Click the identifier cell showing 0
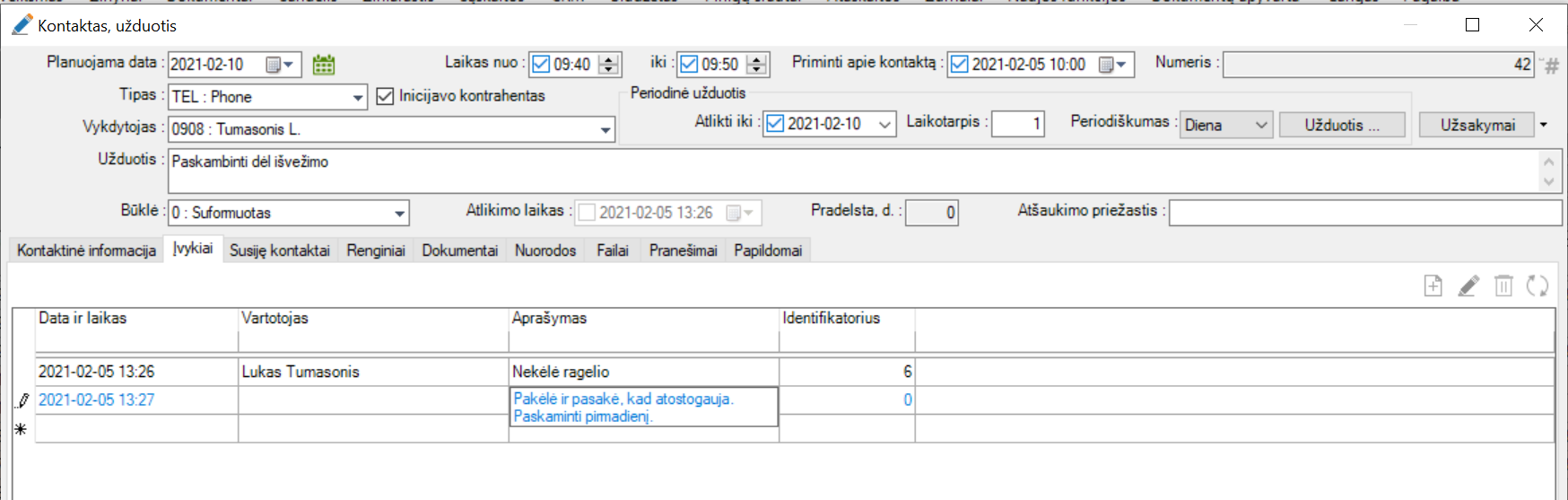1568x500 pixels. click(847, 400)
